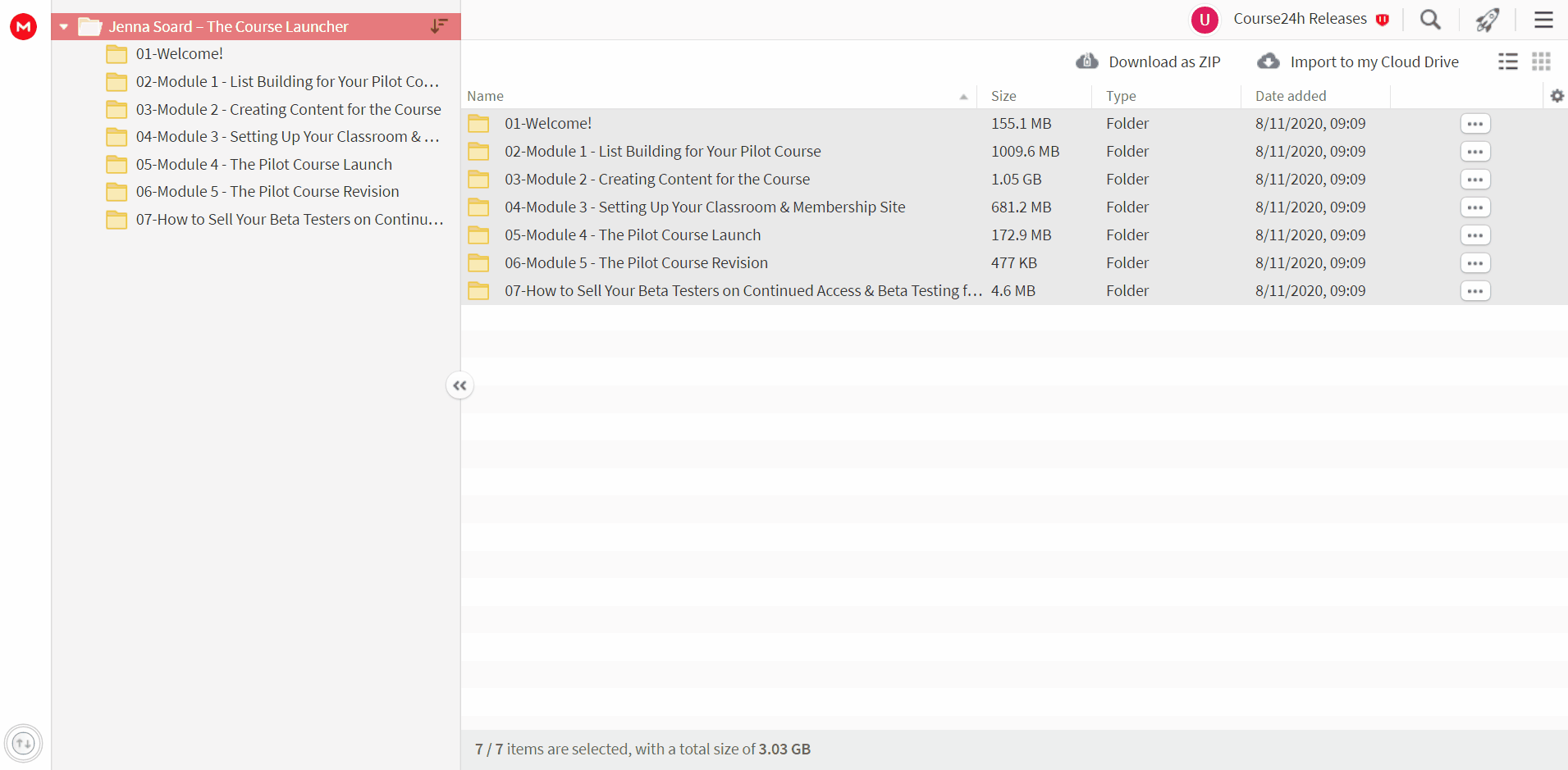This screenshot has width=1568, height=770.
Task: Click the 4.6 MB size cell
Action: pos(1013,291)
